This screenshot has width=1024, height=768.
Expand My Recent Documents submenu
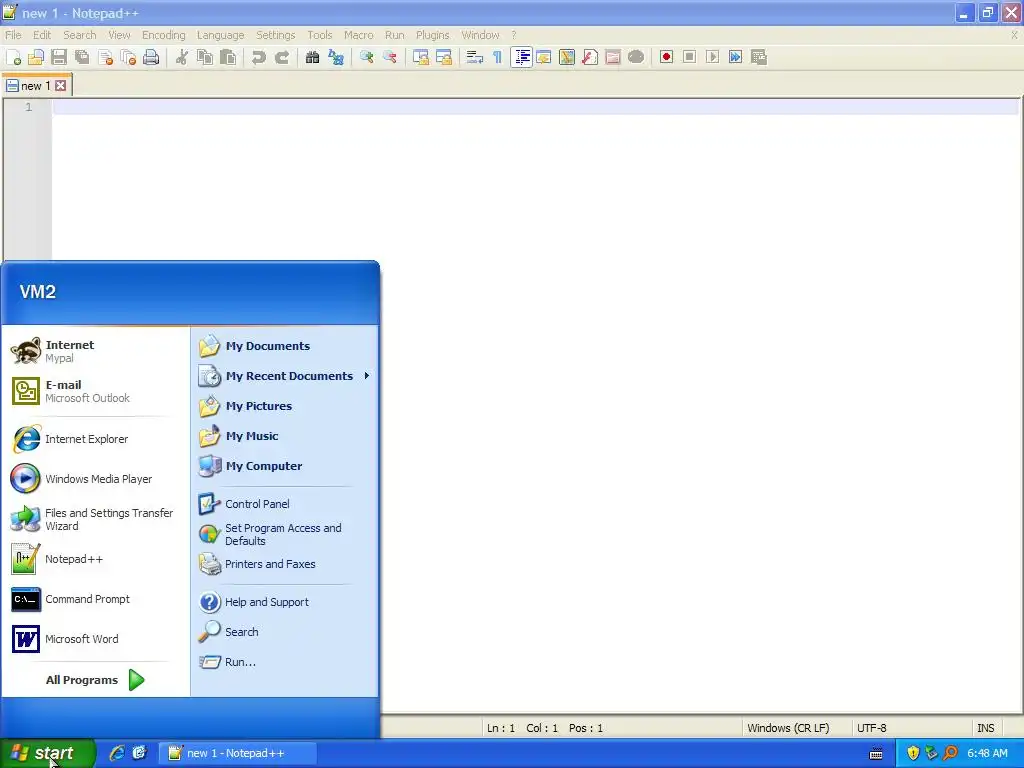point(285,376)
